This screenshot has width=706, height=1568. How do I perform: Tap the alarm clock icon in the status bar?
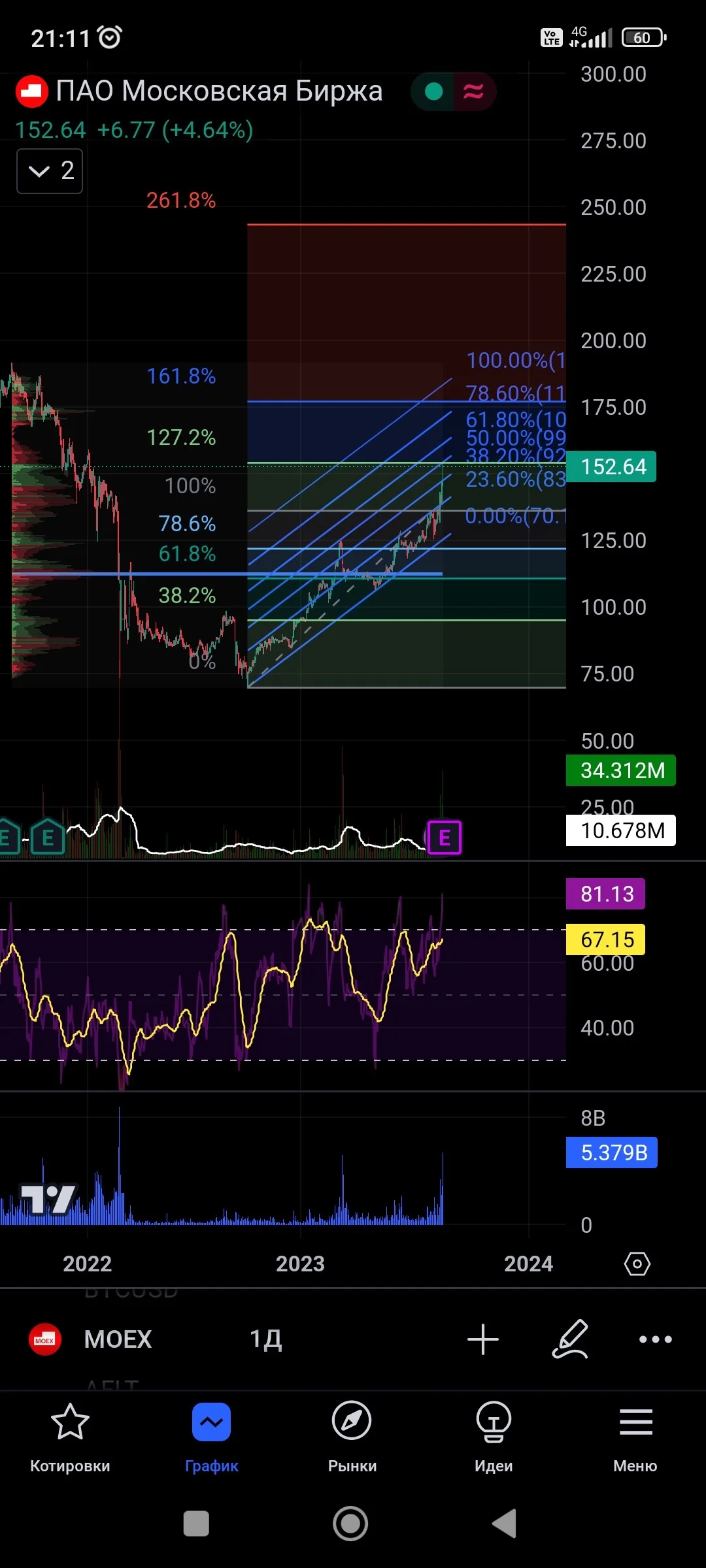[x=110, y=37]
